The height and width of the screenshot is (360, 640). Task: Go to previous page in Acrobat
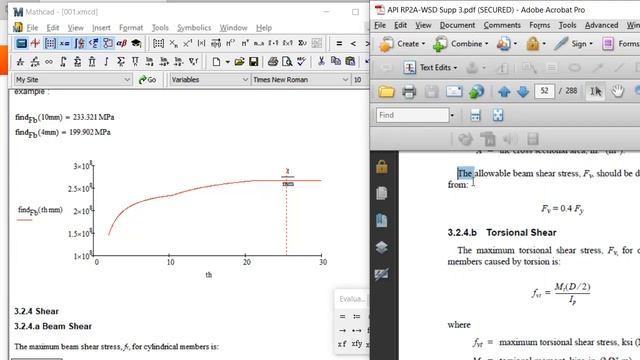tap(504, 91)
